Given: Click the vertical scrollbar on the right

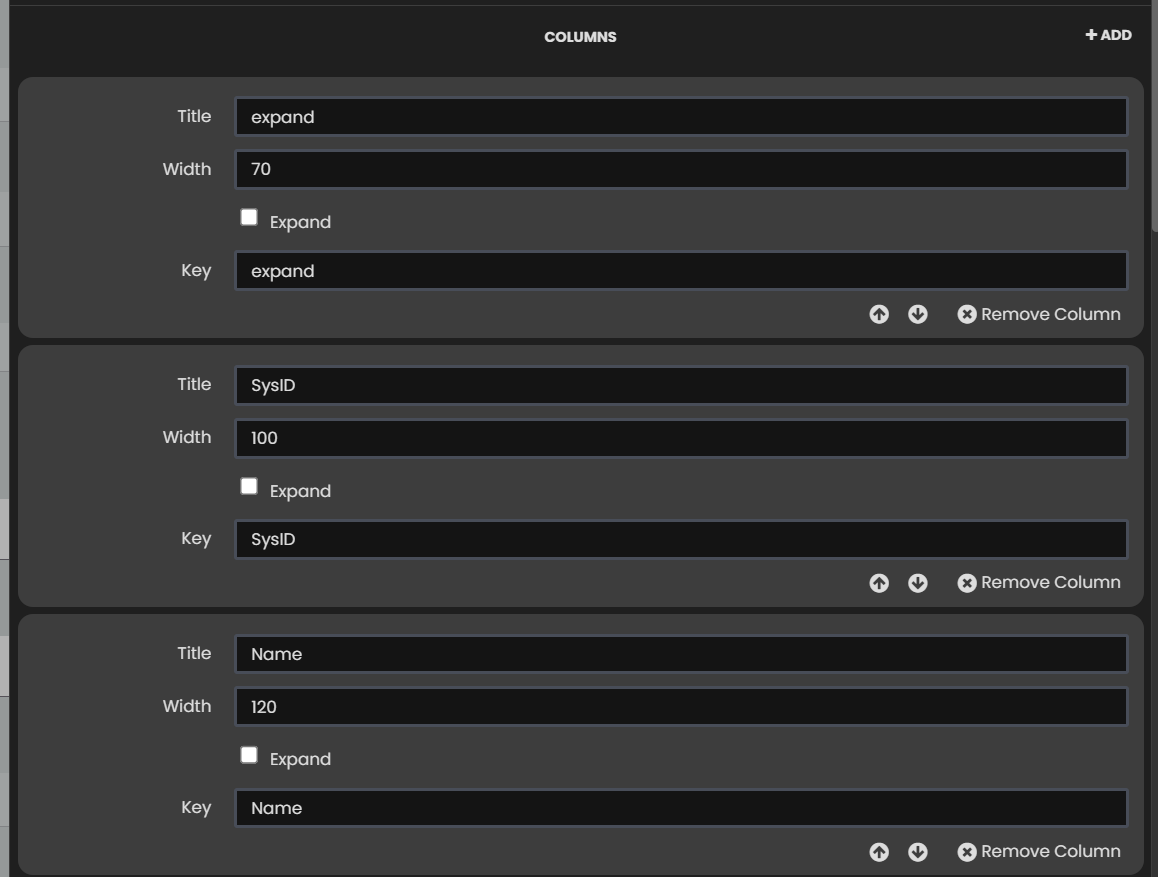Looking at the screenshot, I should (x=1154, y=120).
